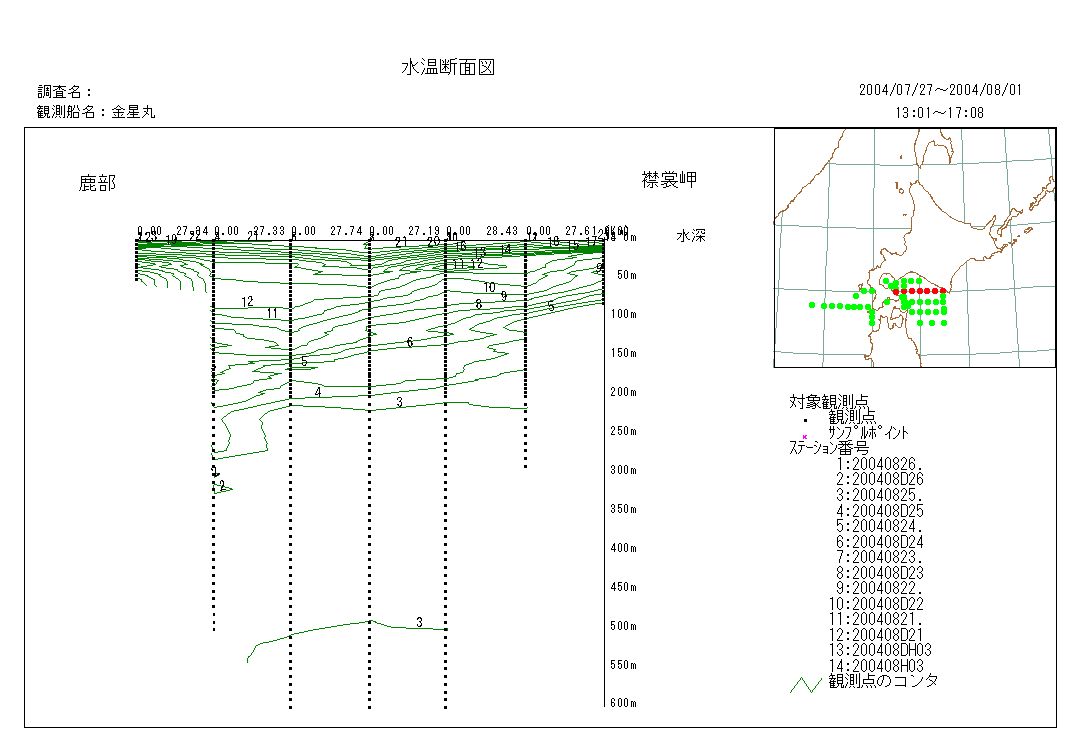Click the red station dots on the map
The width and height of the screenshot is (1084, 755).
[920, 290]
